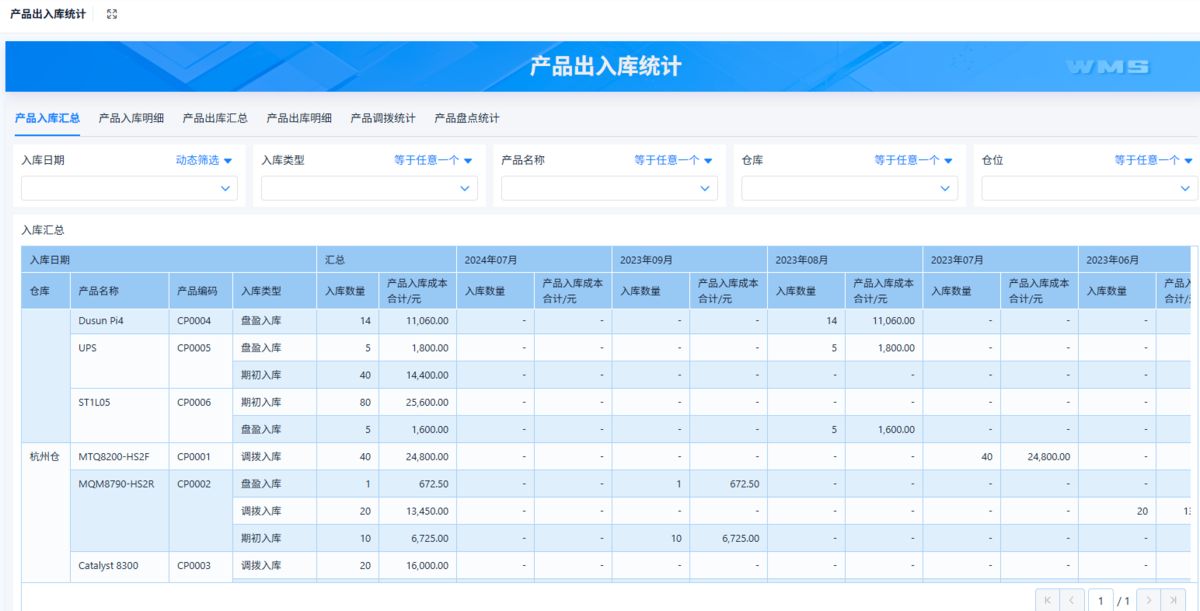Click the 杭州仓 warehouse cell
The width and height of the screenshot is (1200, 611).
pos(45,457)
